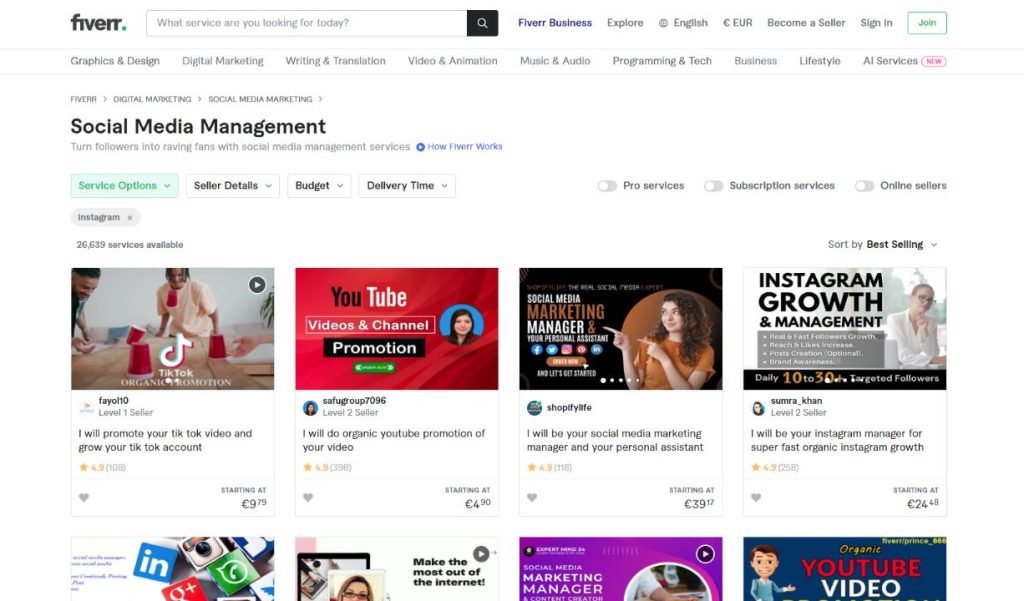The image size is (1024, 601).
Task: Play video icon on fayol10 TikTok gig
Action: point(257,285)
